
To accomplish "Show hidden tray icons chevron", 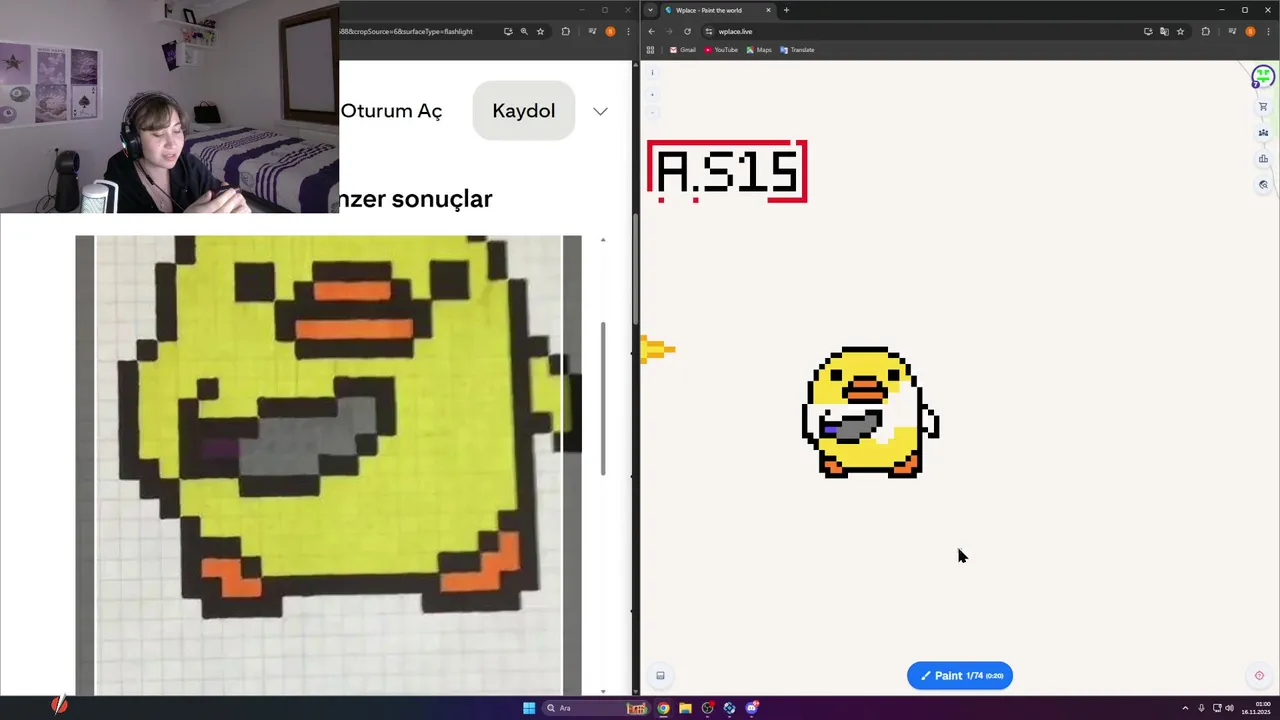I will point(1185,708).
